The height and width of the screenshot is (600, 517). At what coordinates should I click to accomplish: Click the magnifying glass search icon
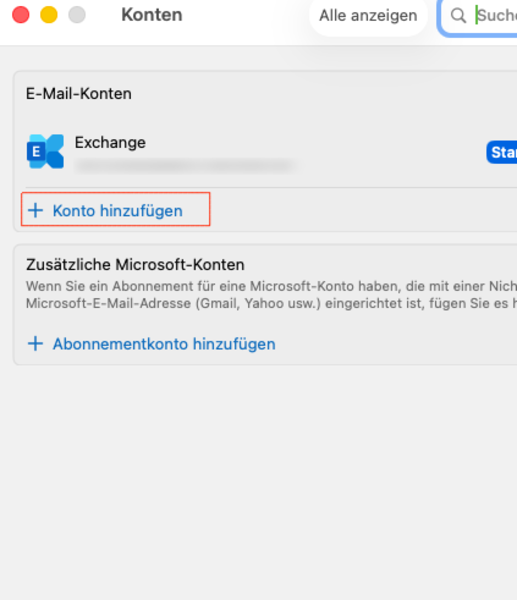[458, 16]
